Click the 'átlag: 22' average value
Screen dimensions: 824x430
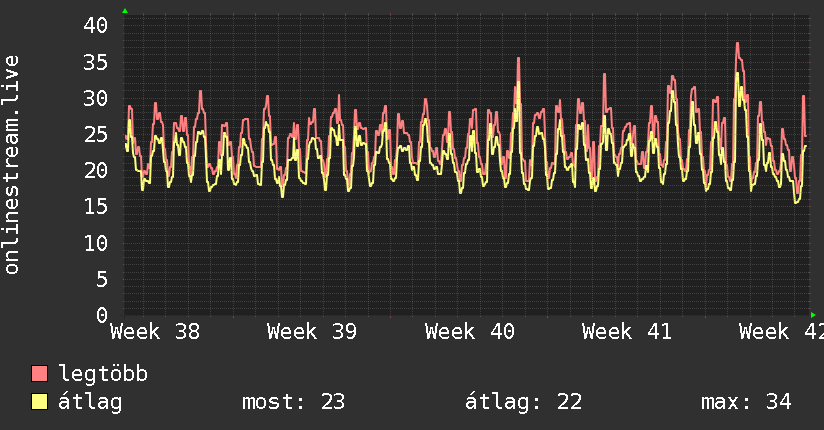point(523,402)
